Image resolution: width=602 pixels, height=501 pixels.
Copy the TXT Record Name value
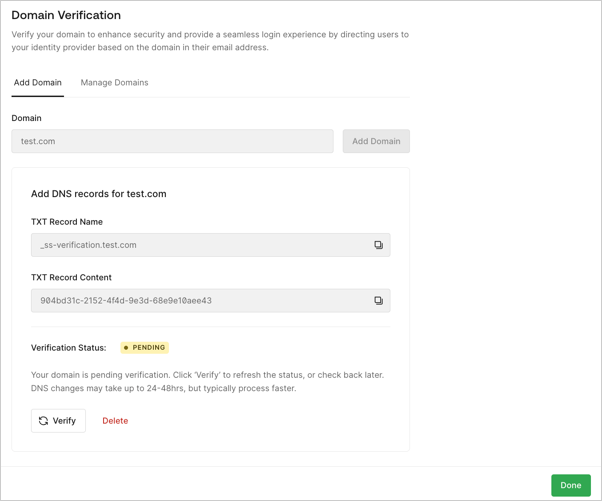tap(378, 245)
